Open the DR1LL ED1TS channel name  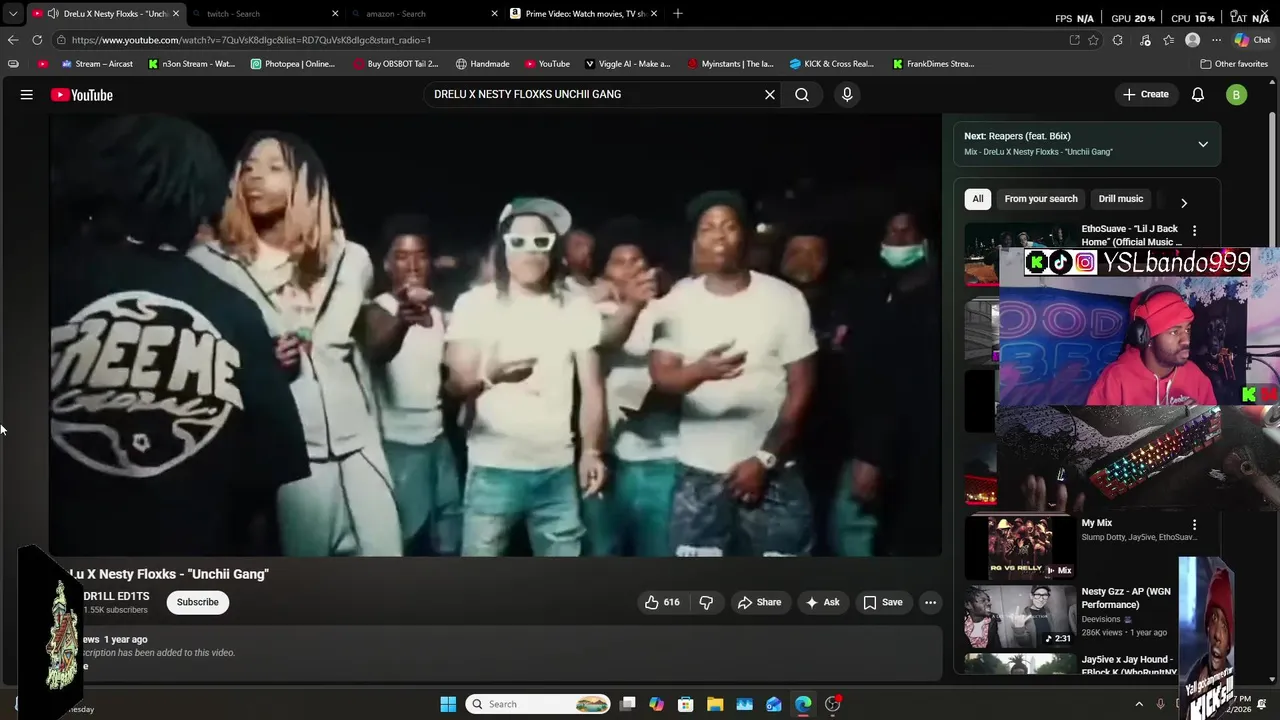click(x=116, y=596)
